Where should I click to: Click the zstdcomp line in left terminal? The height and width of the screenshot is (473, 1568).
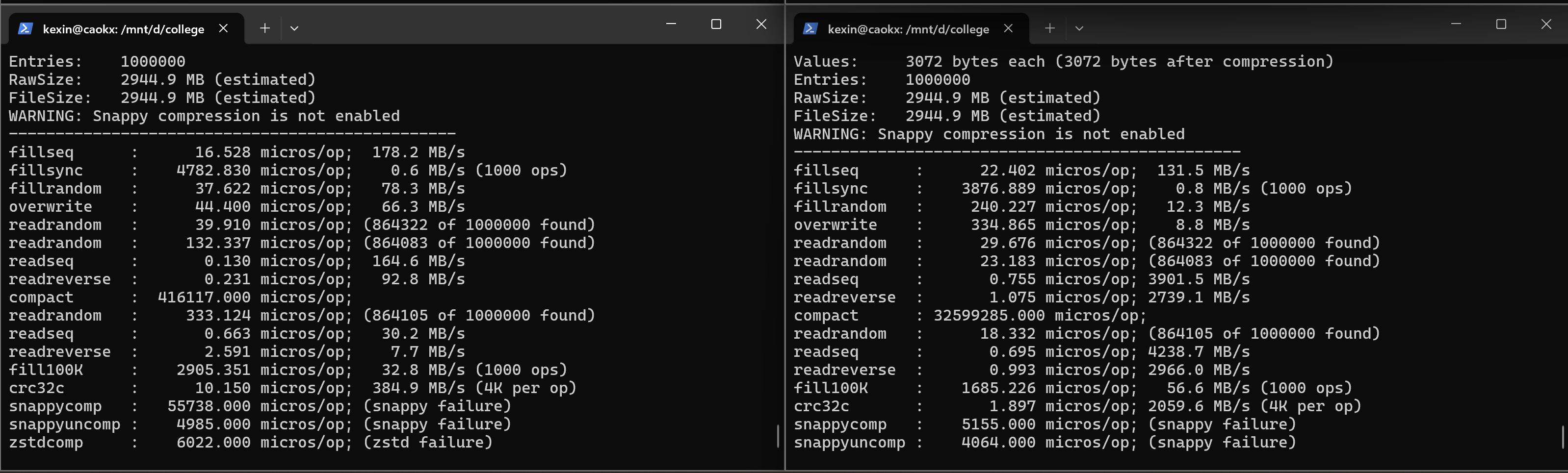(x=251, y=443)
